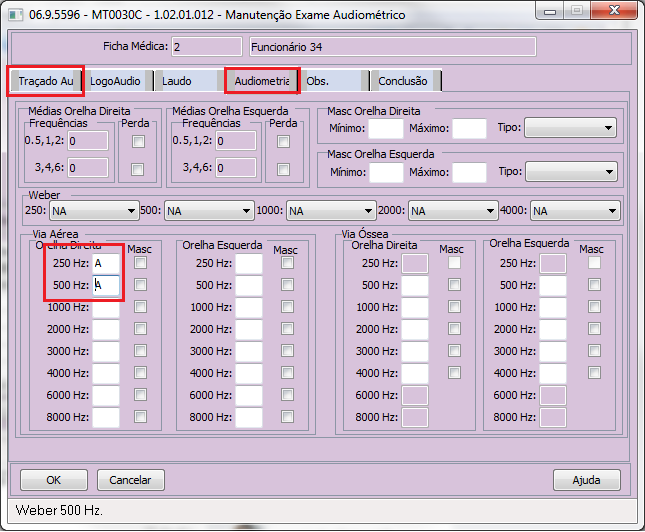Expand the Weber 4000 dropdown
This screenshot has width=645, height=532.
tap(575, 211)
